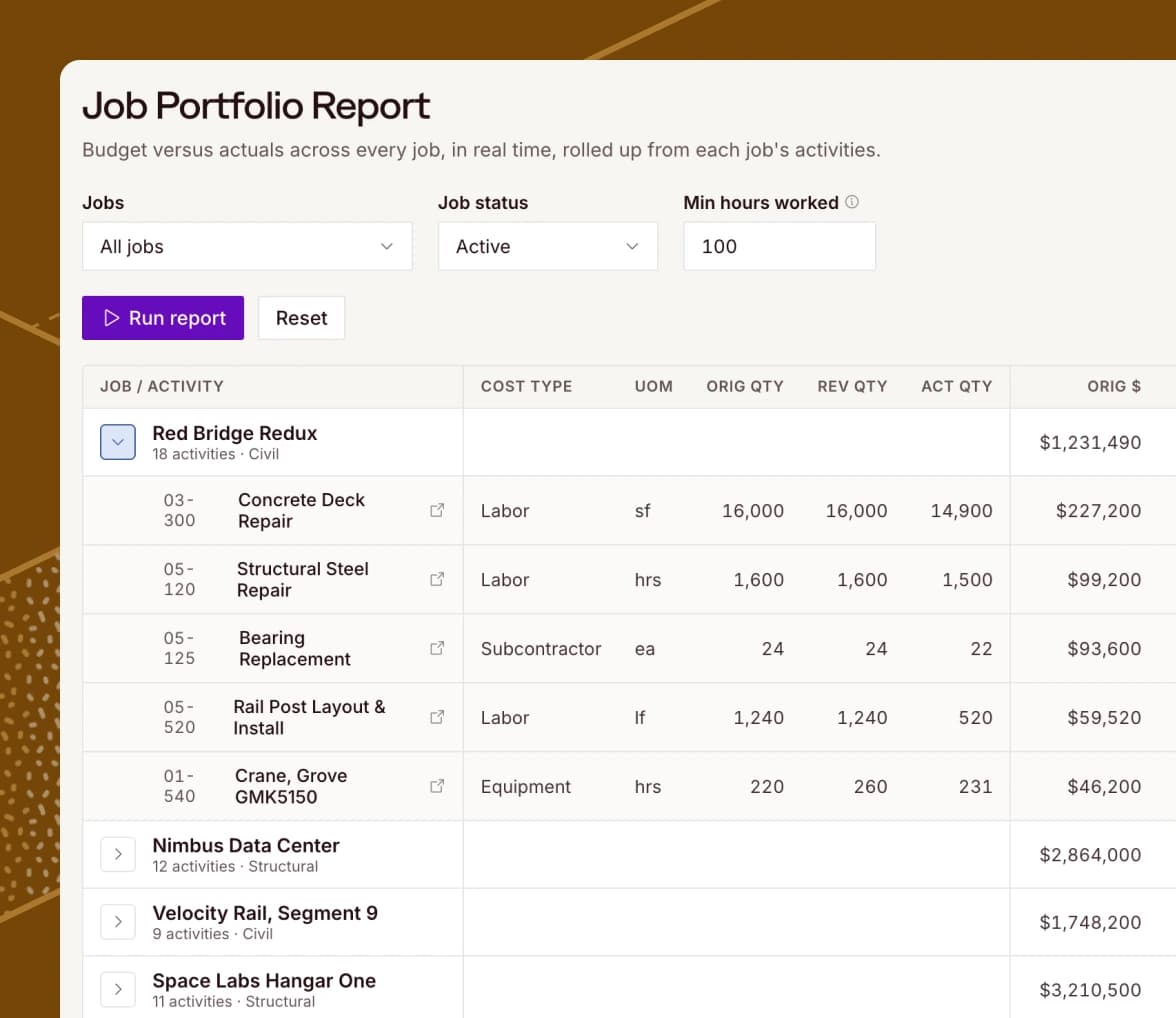Screen dimensions: 1176x1018
Task: Select the Bearing Replacement activity name
Action: click(295, 648)
